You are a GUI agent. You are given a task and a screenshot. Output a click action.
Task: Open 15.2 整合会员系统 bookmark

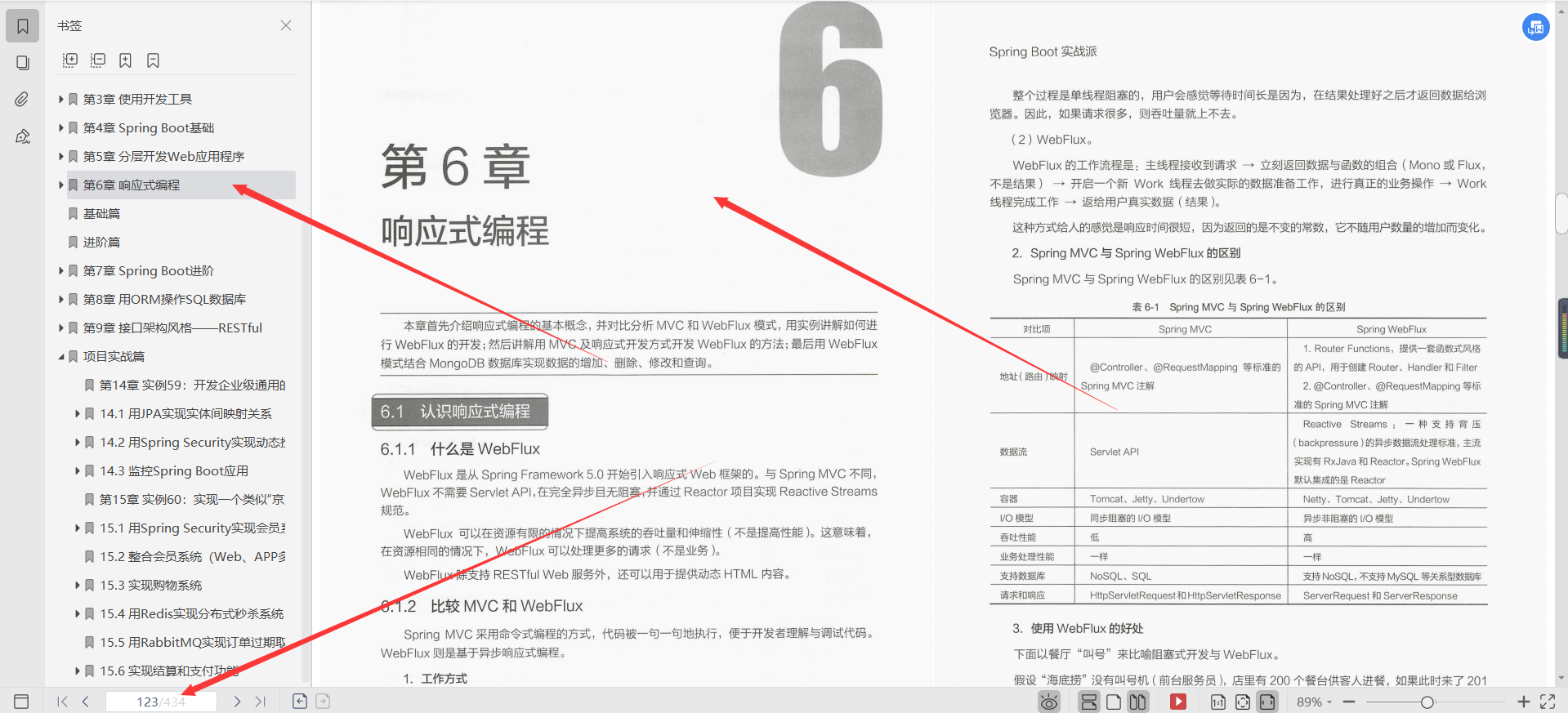pyautogui.click(x=193, y=556)
